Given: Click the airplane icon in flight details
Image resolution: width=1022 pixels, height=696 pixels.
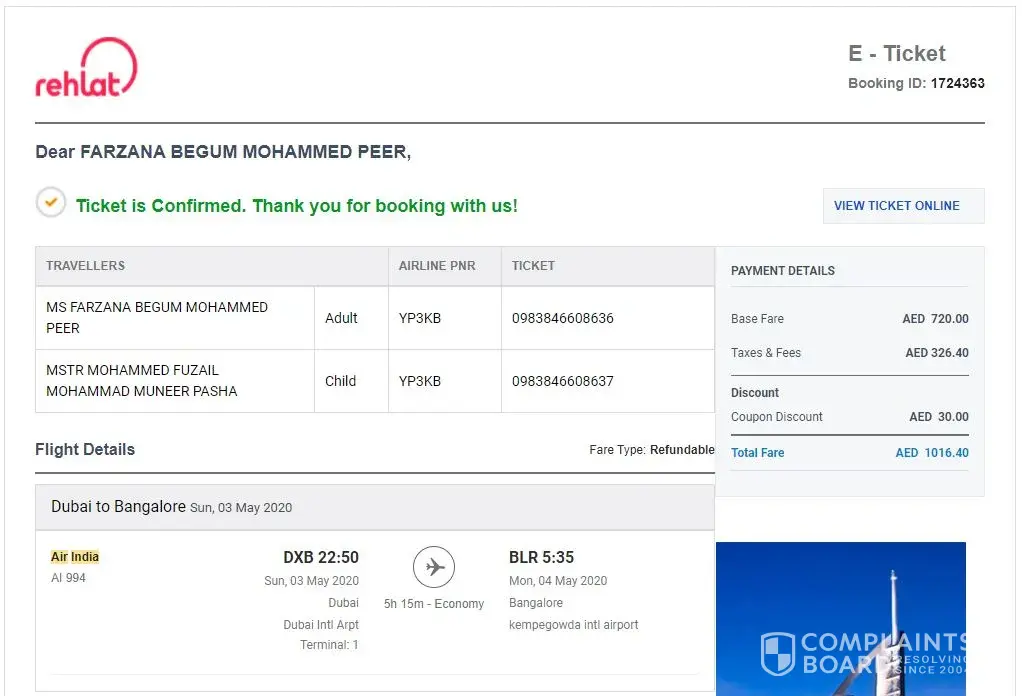Looking at the screenshot, I should 434,568.
